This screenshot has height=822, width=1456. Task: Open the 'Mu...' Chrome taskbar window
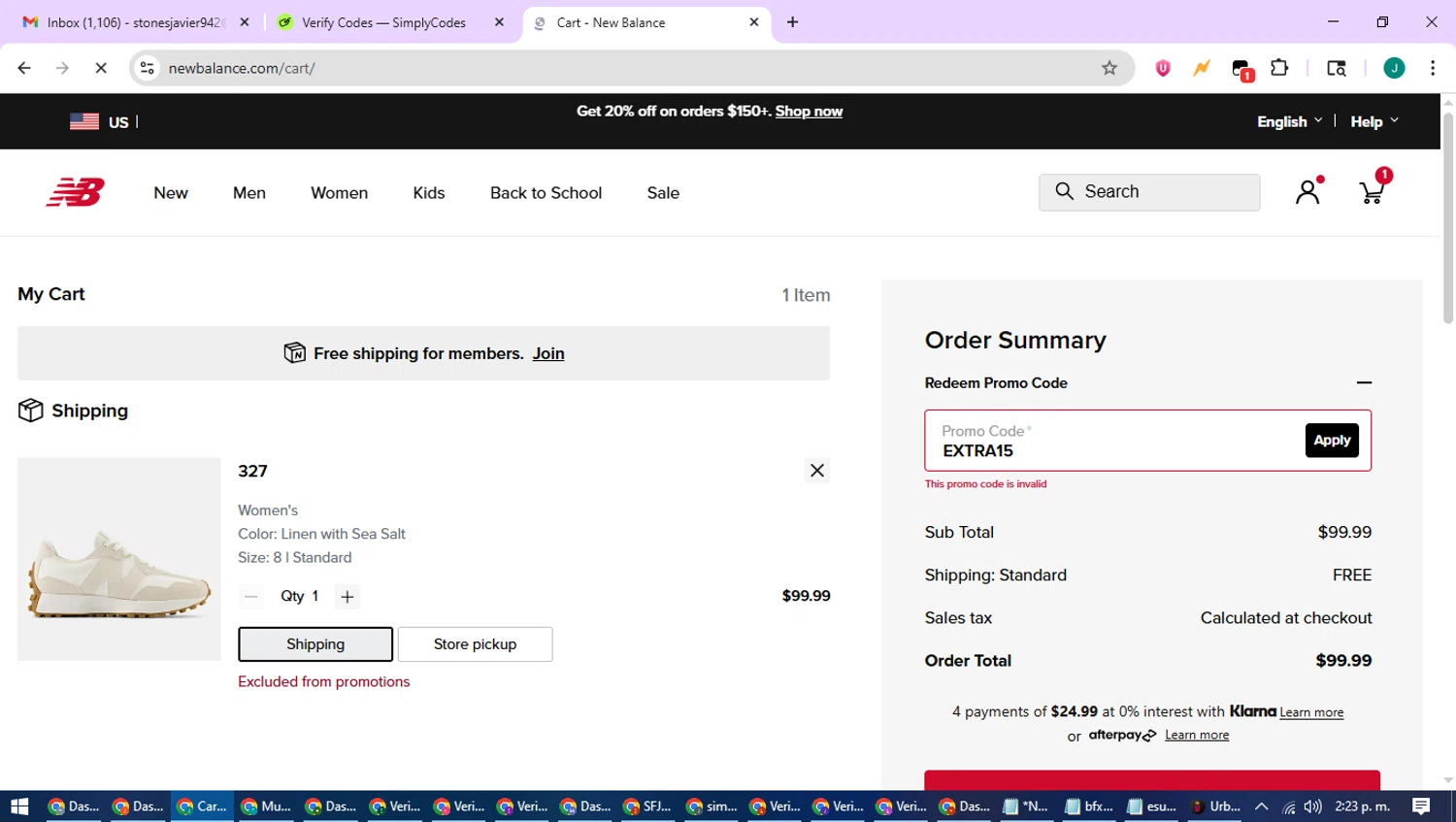[266, 806]
